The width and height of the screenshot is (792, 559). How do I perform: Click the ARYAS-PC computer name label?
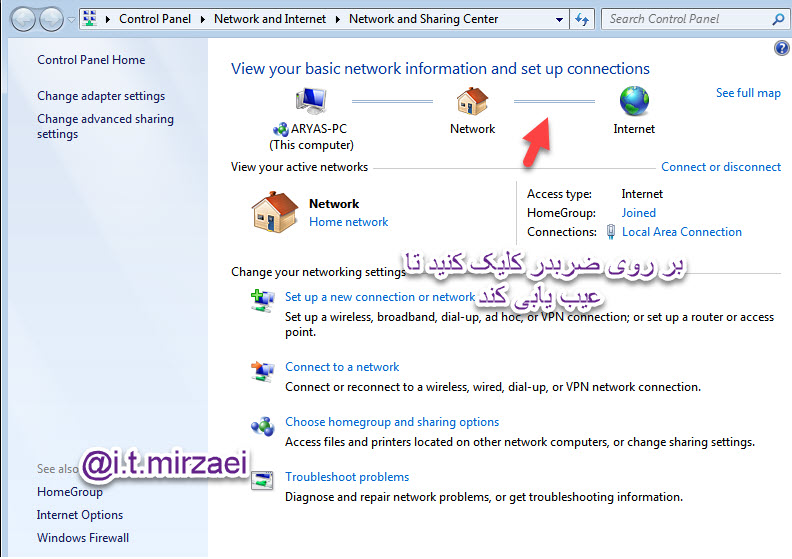coord(319,129)
